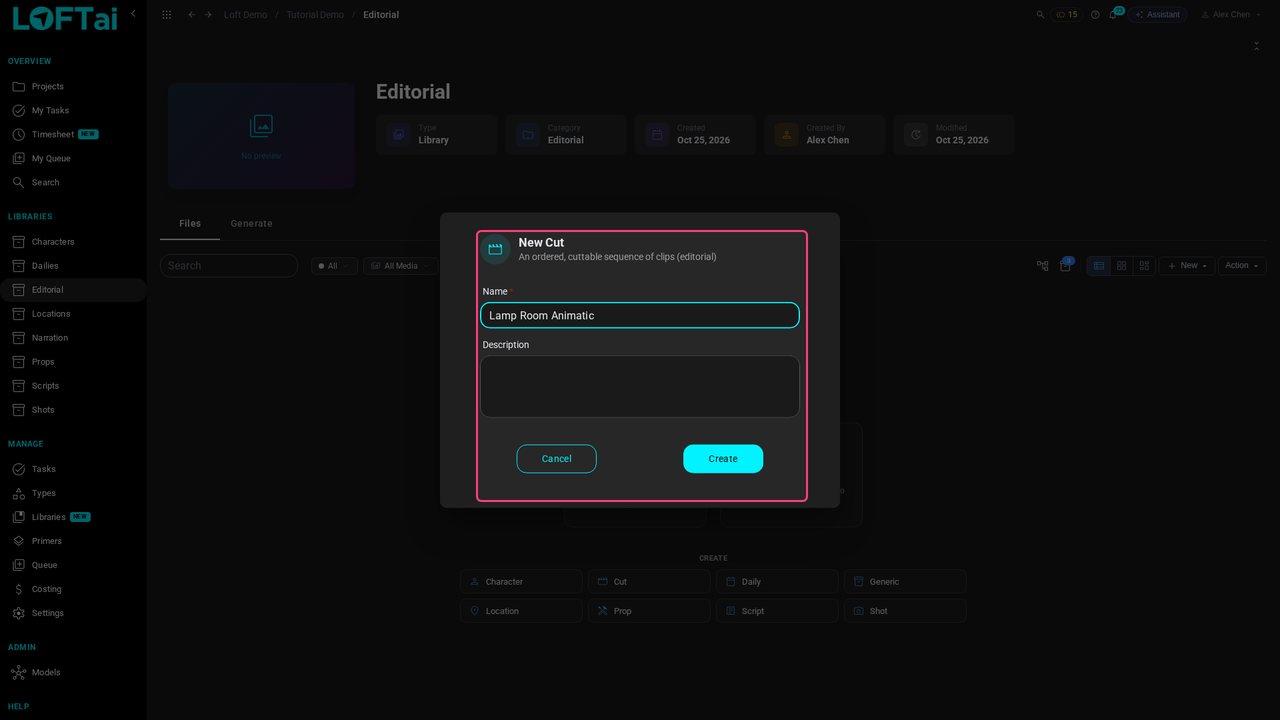Viewport: 1280px width, 720px height.
Task: Open the Action dropdown
Action: tap(1242, 266)
